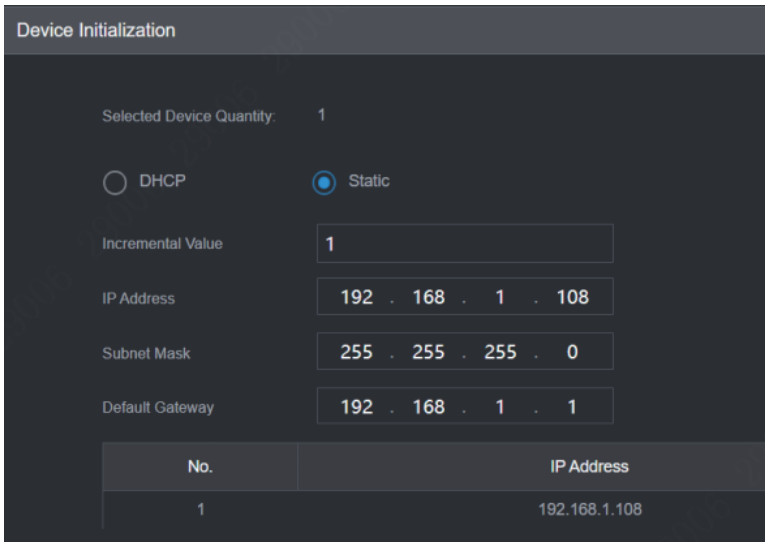
Task: Click the first octet of IP Address
Action: 357,298
